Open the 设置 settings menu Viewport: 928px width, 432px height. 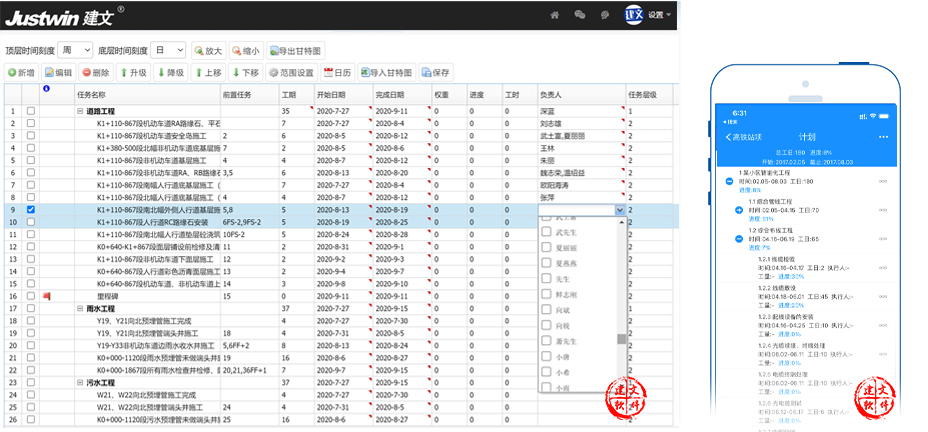pos(659,15)
